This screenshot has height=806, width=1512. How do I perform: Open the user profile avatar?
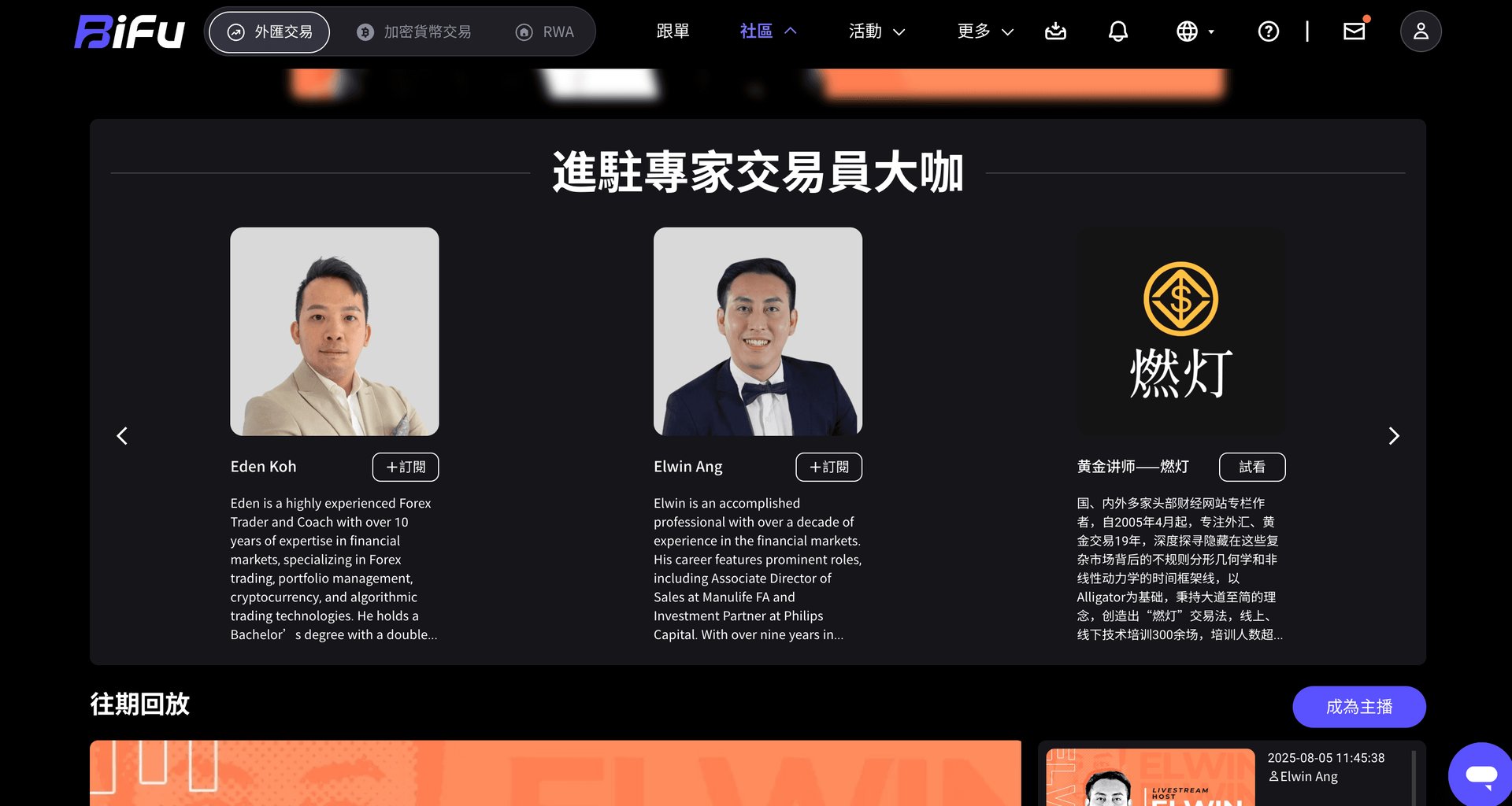click(1421, 31)
